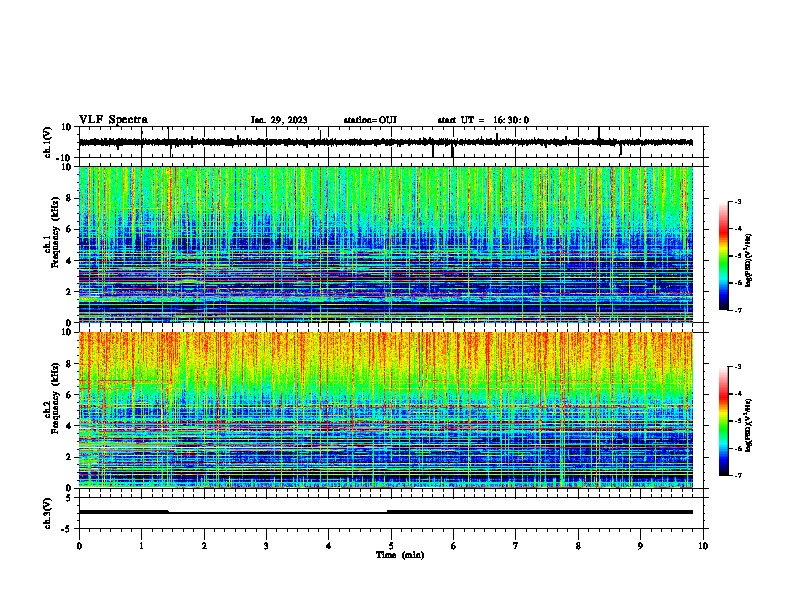
Task: Click the ch.2 spectrogram plot
Action: tap(386, 410)
